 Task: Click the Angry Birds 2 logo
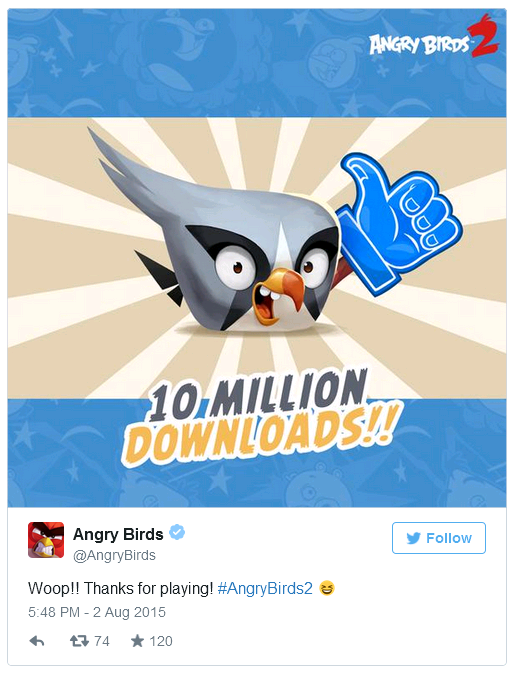point(434,37)
